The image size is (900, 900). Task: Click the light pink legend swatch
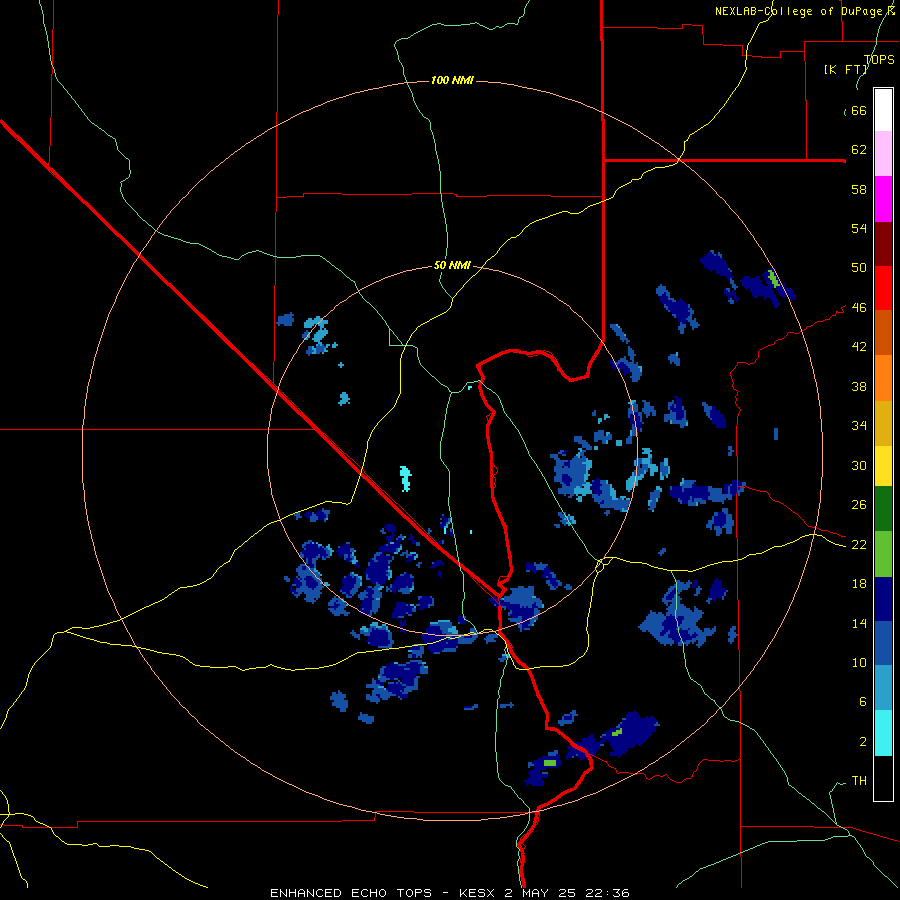click(x=883, y=154)
